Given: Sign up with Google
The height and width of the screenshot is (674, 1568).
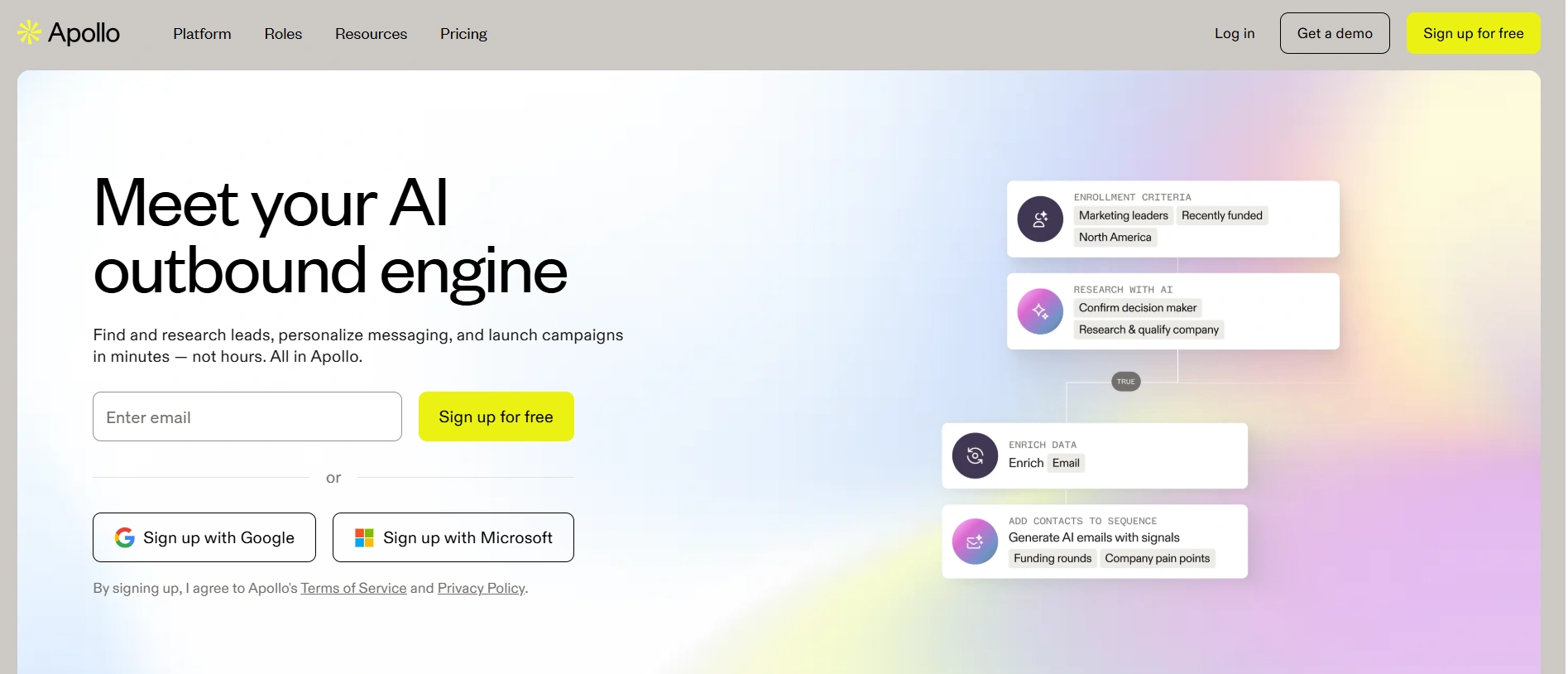Looking at the screenshot, I should (204, 537).
